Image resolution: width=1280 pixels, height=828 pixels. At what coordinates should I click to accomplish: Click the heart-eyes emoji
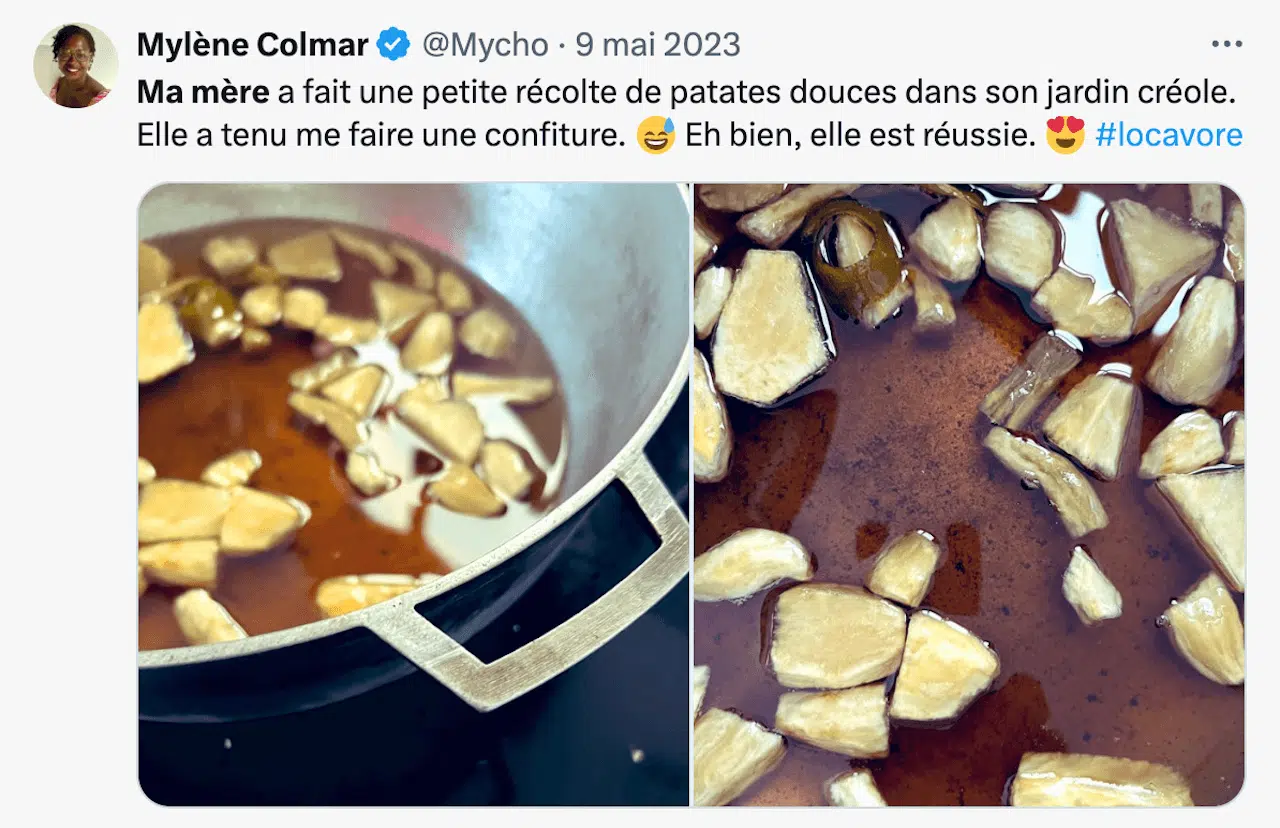click(x=1065, y=135)
